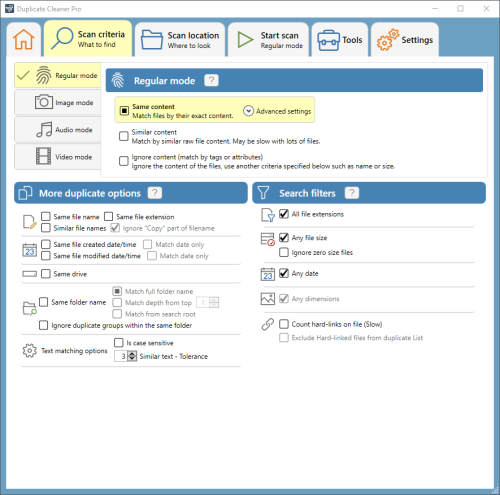Toggle Is case sensitive checkbox
This screenshot has height=495, width=500.
tap(119, 343)
